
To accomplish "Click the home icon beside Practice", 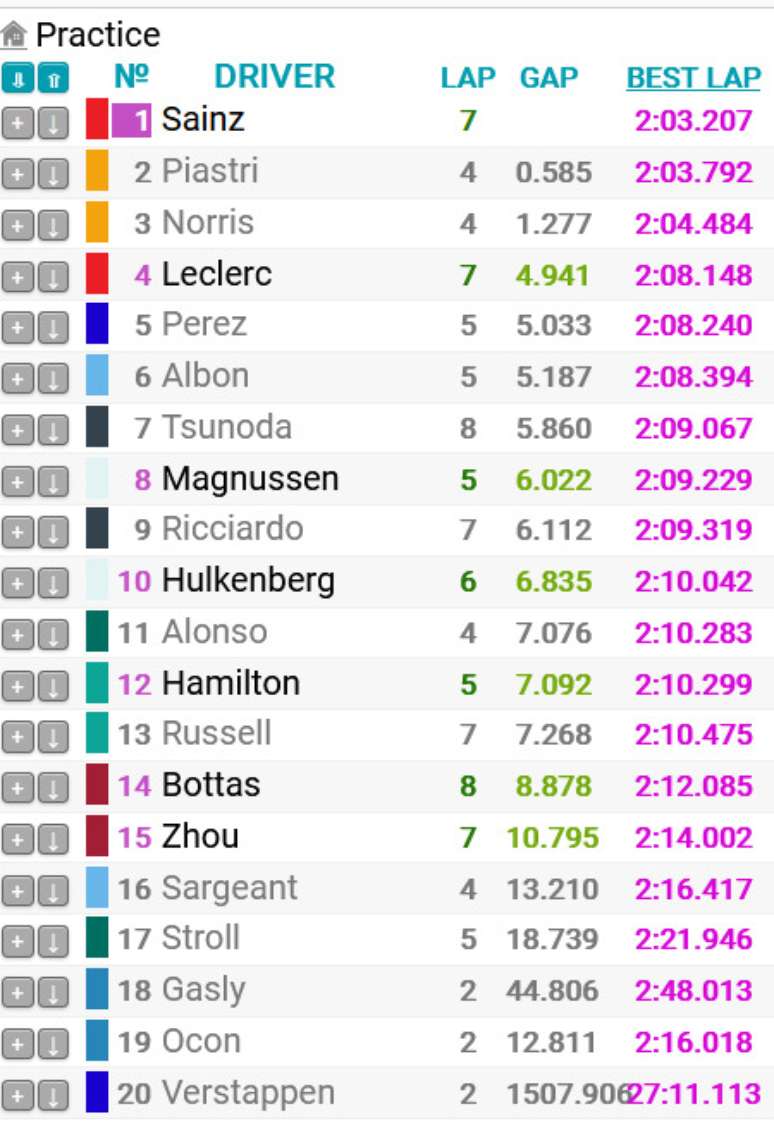I will point(16,31).
